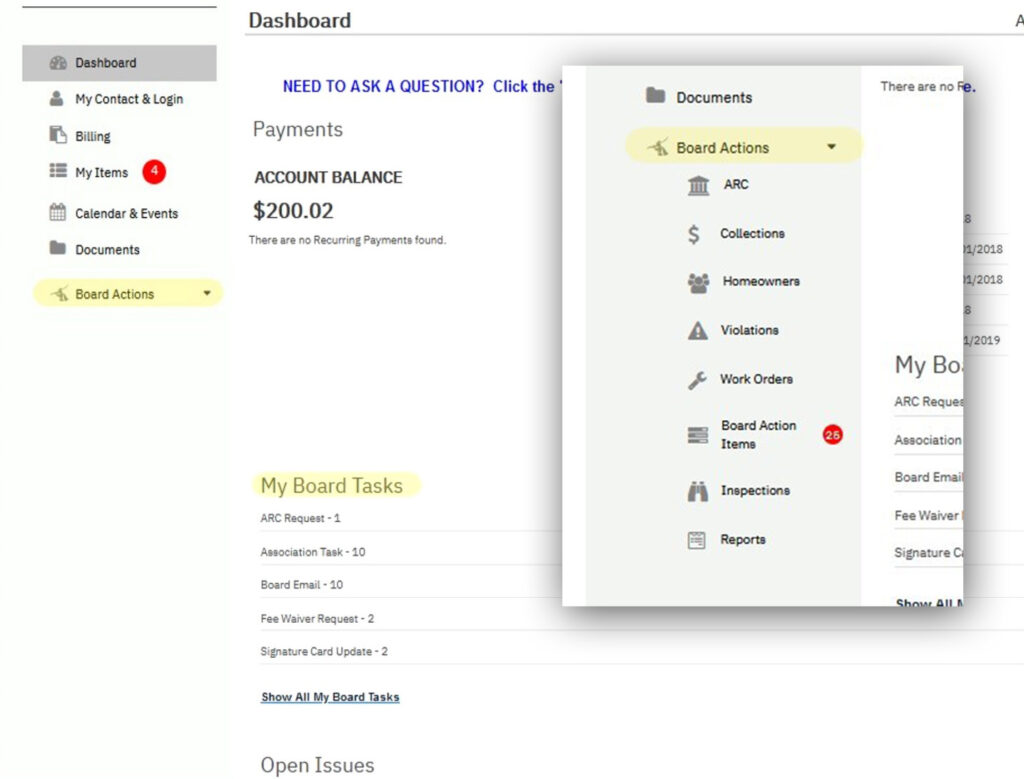Select Board Actions label in left sidebar
The width and height of the screenshot is (1024, 779).
pos(114,294)
